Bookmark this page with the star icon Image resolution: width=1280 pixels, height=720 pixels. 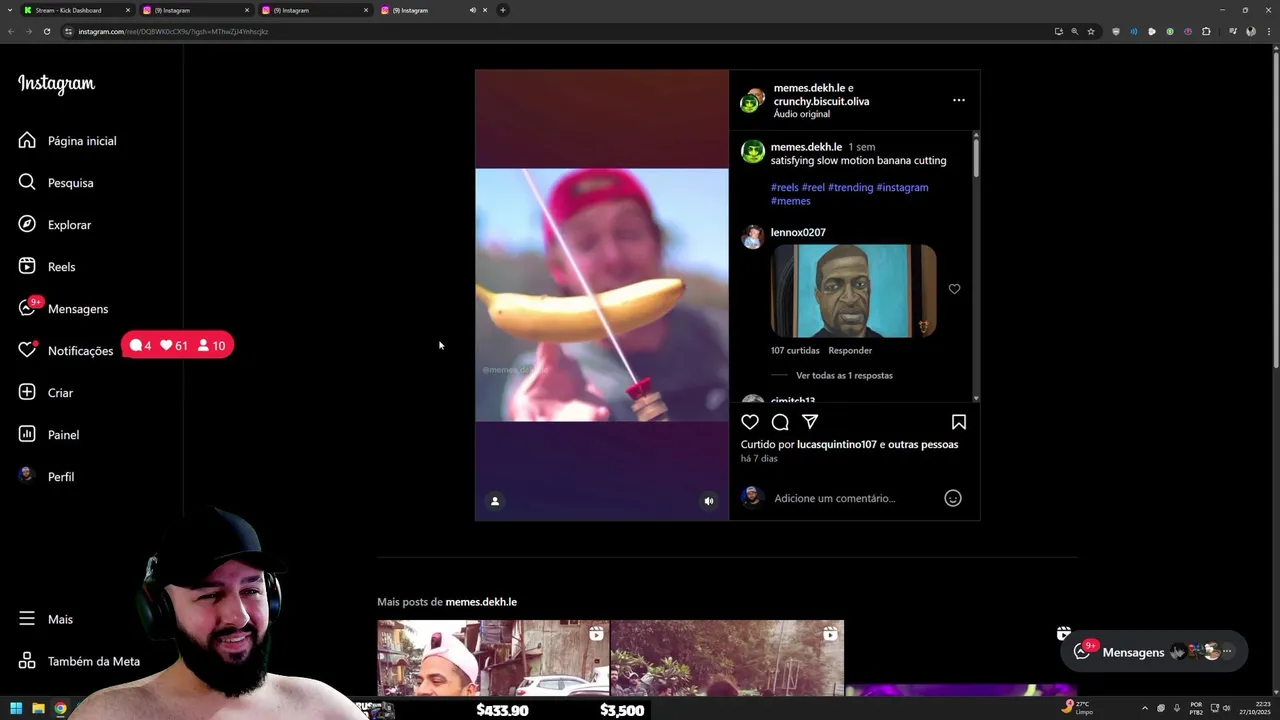click(x=1091, y=31)
